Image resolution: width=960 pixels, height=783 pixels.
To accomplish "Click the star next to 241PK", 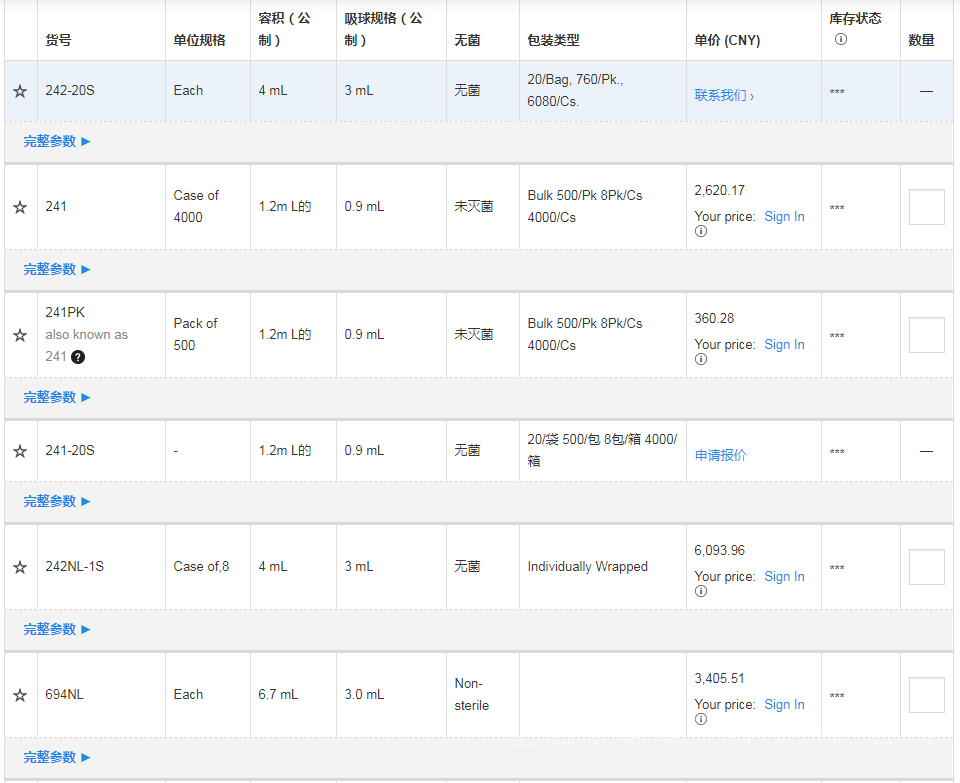I will 20,335.
